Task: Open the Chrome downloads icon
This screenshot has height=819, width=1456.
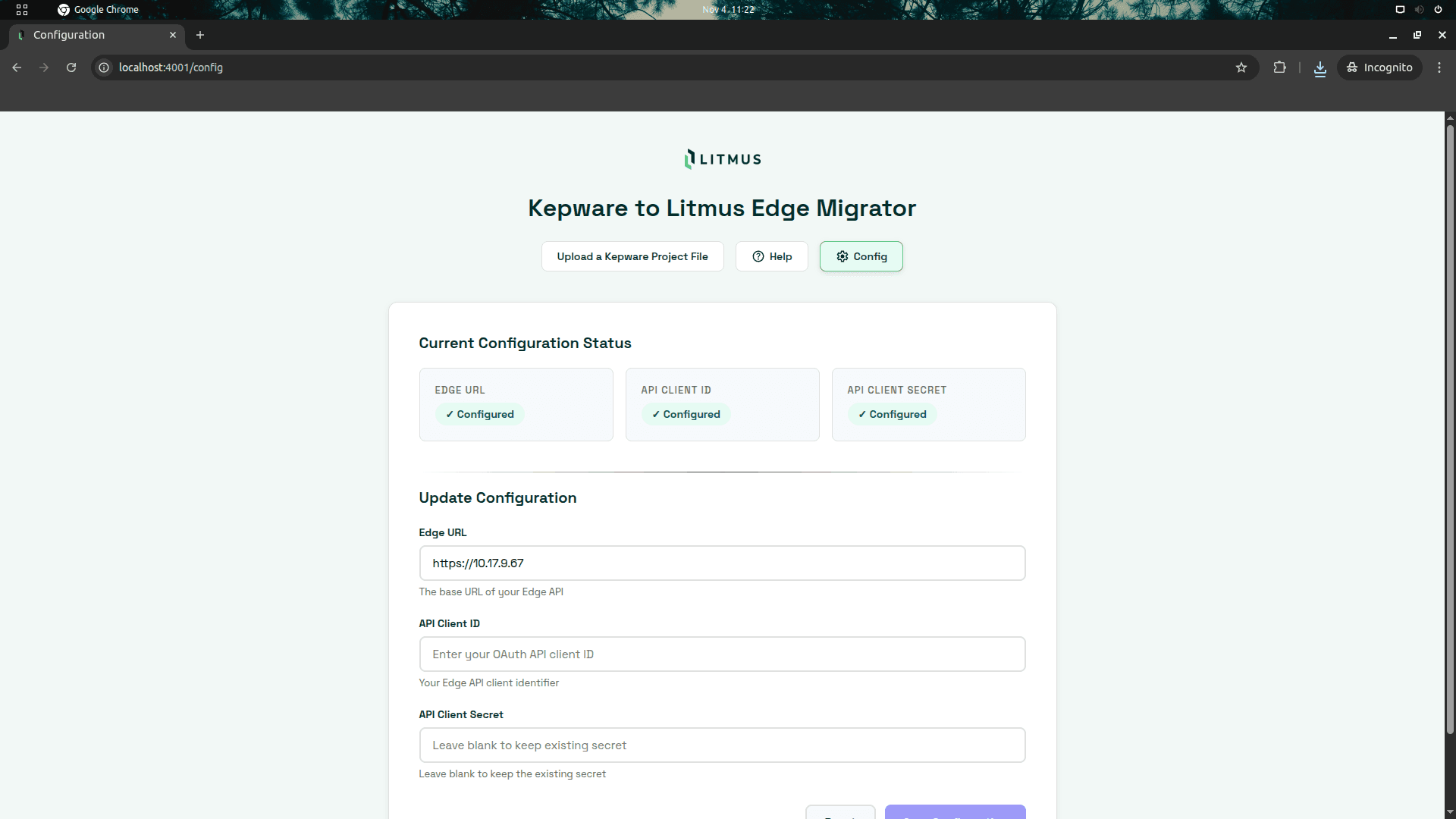Action: click(x=1319, y=67)
